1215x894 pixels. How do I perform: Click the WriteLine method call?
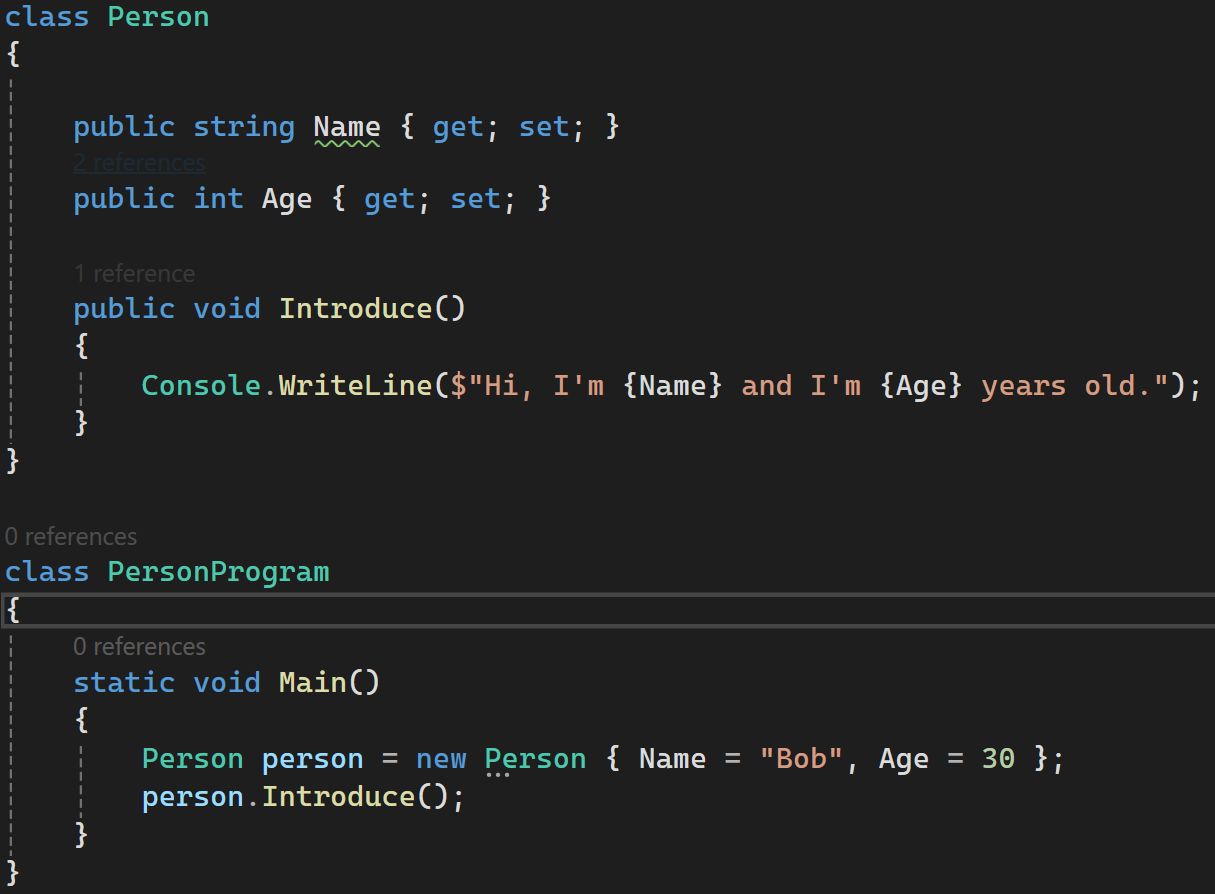[x=355, y=386]
